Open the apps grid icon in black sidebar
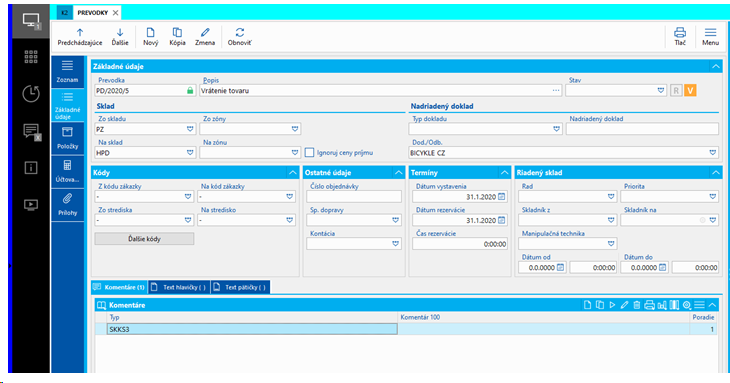 pos(31,57)
